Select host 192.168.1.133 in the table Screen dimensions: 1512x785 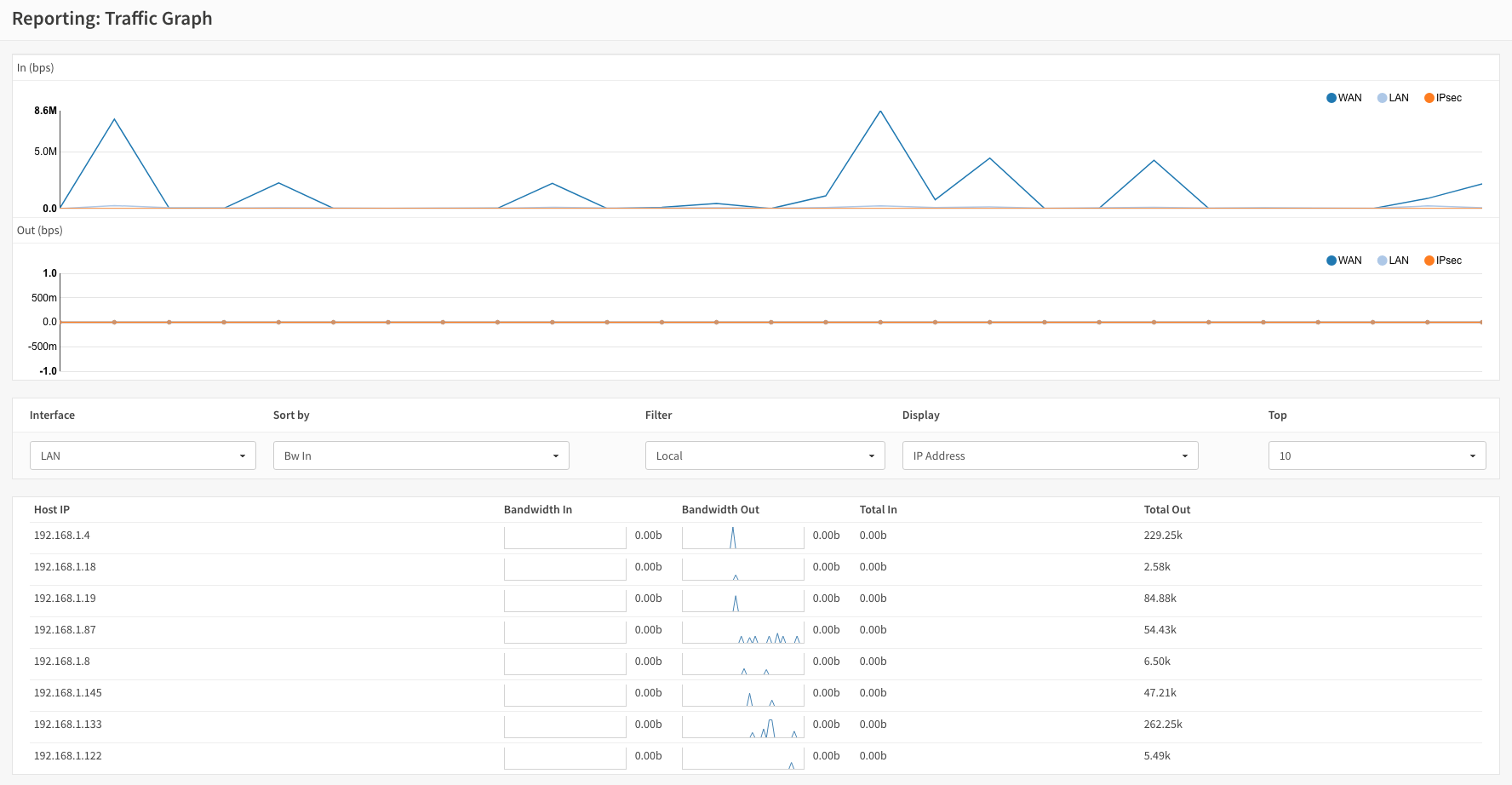click(67, 724)
